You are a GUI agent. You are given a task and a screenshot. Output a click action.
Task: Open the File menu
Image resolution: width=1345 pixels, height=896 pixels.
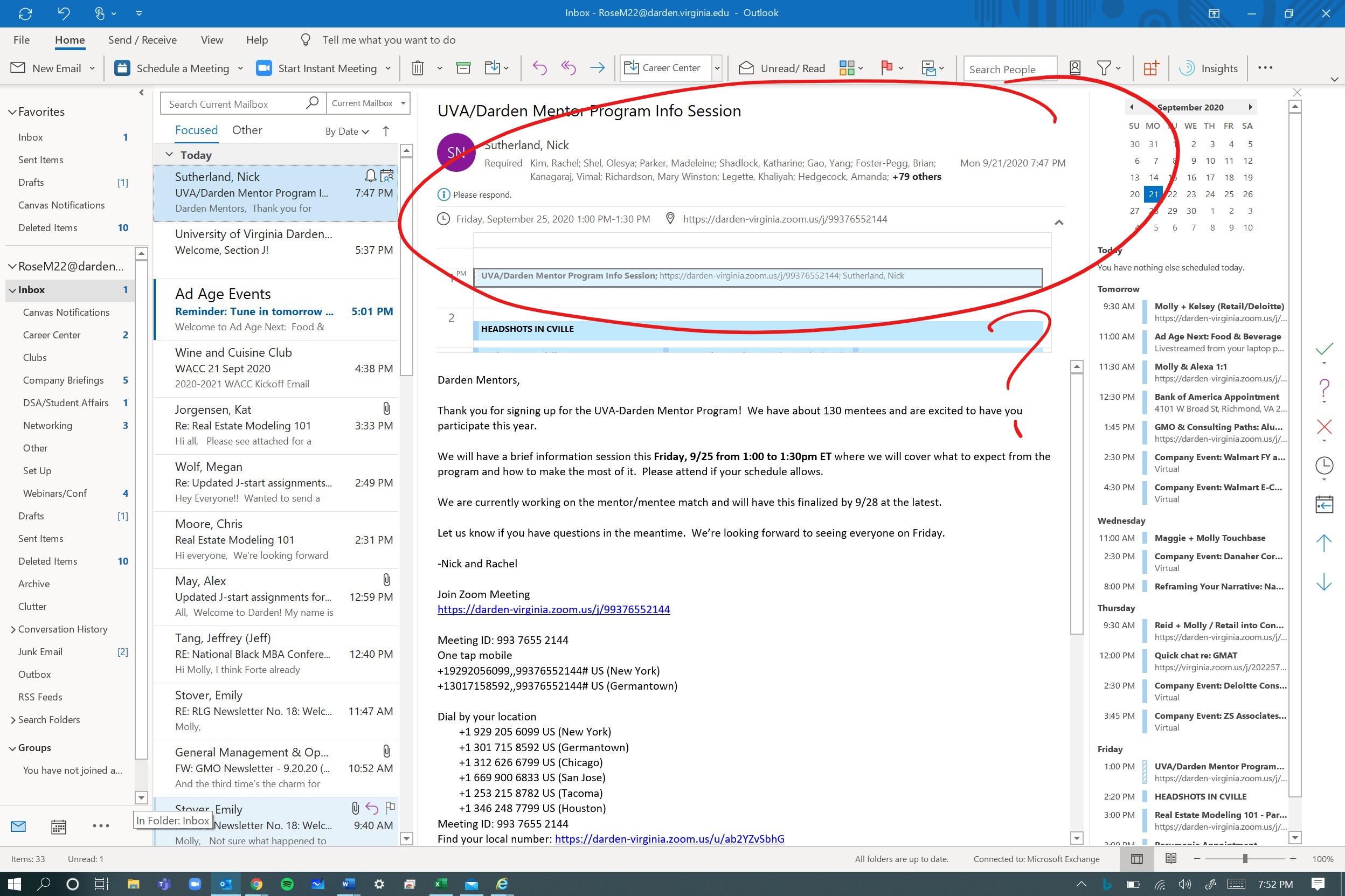coord(22,40)
